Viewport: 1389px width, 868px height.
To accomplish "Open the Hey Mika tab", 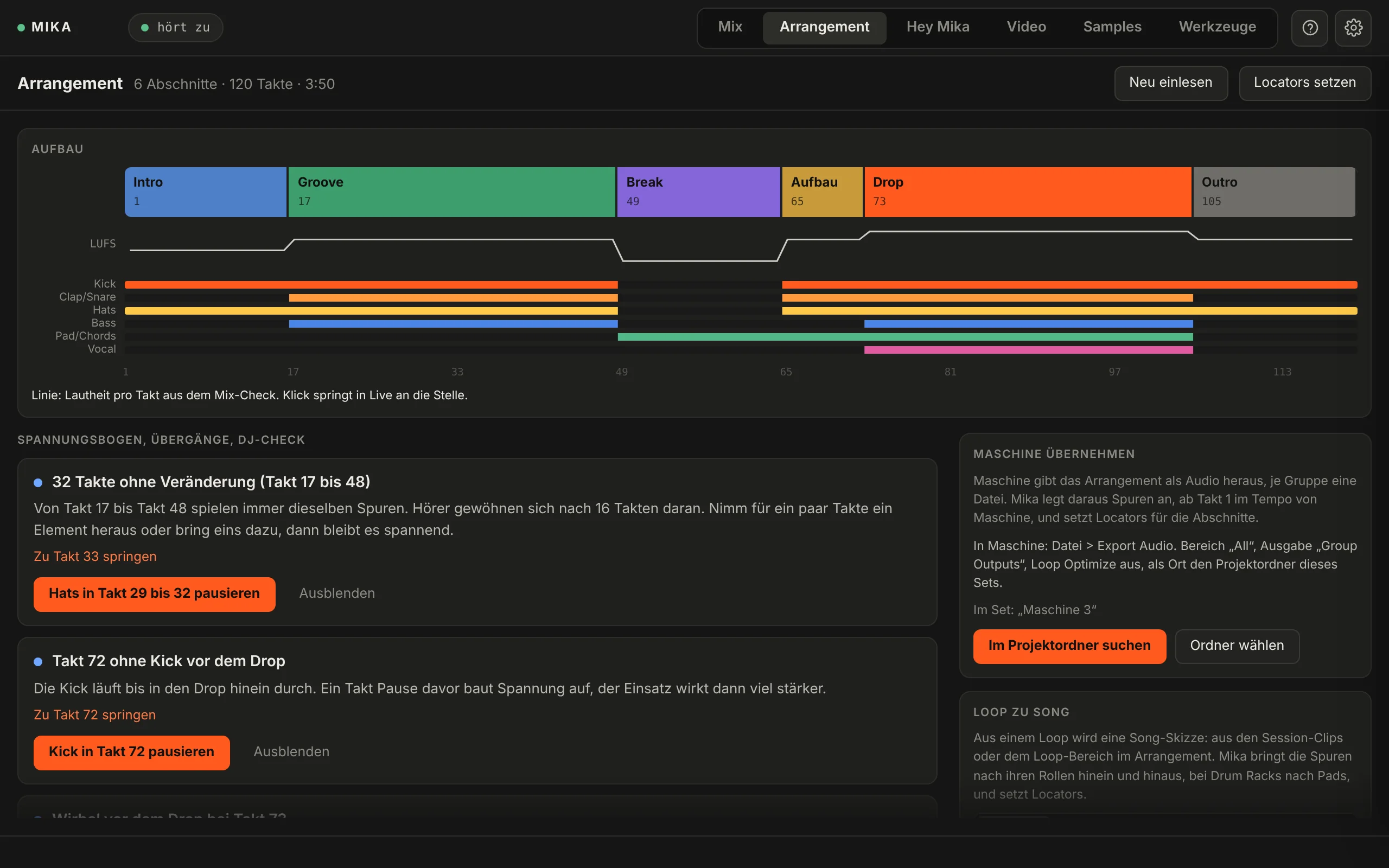I will point(938,27).
